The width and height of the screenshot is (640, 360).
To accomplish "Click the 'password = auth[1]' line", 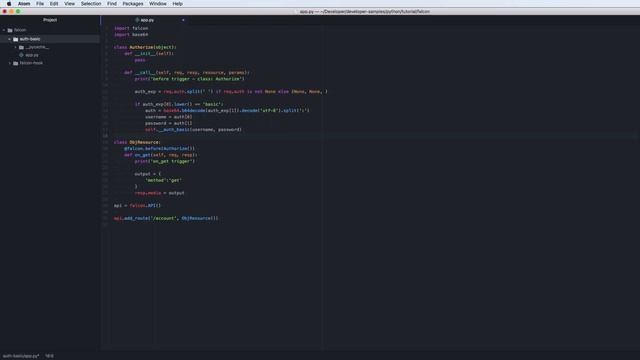I will [169, 123].
